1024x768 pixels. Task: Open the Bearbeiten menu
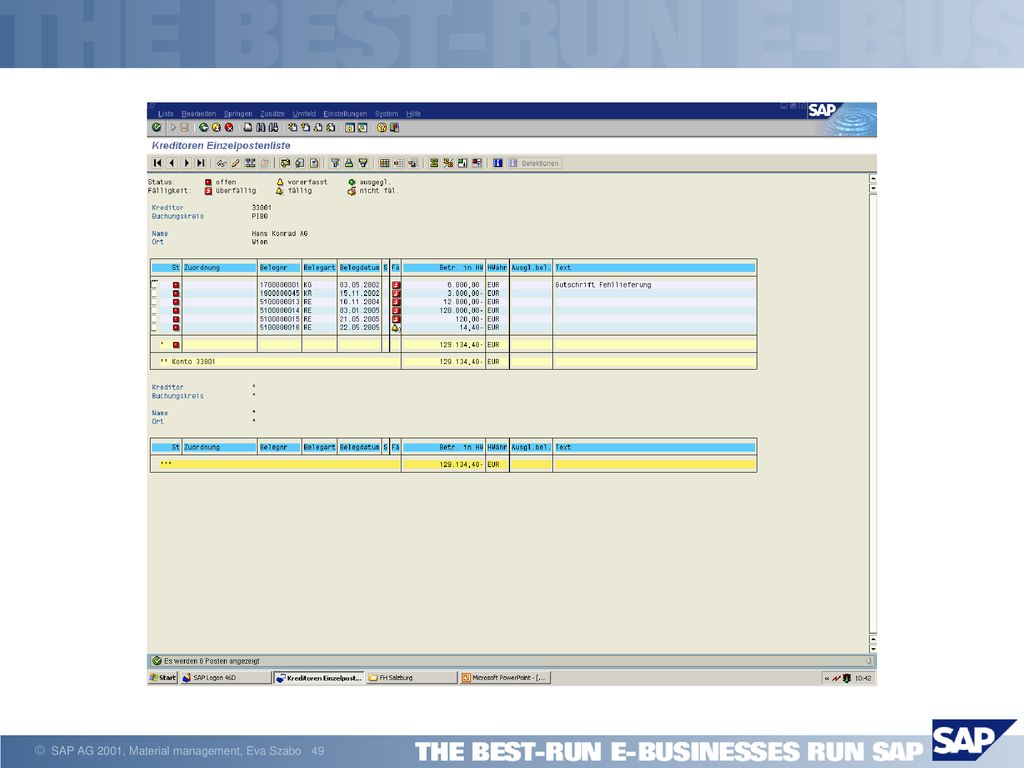coord(199,114)
